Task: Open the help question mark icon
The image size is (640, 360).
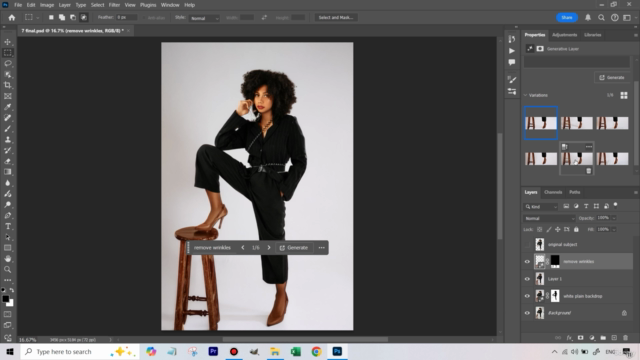Action: [615, 18]
